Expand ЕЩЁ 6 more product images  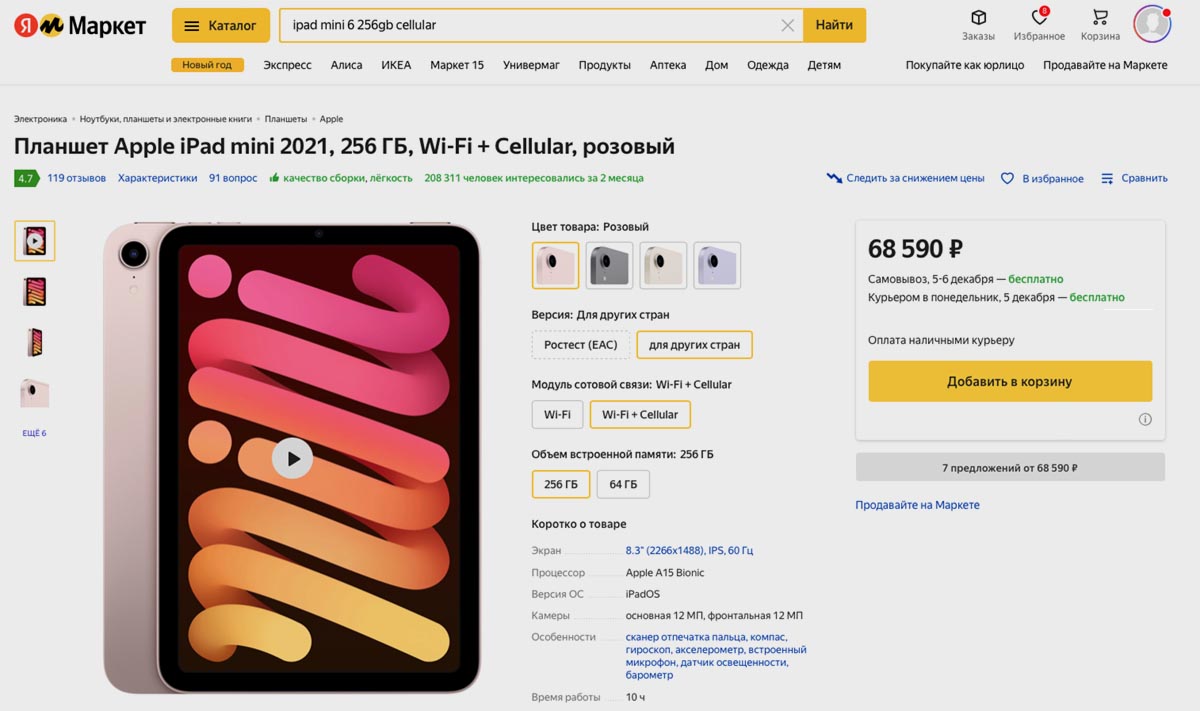tap(34, 433)
